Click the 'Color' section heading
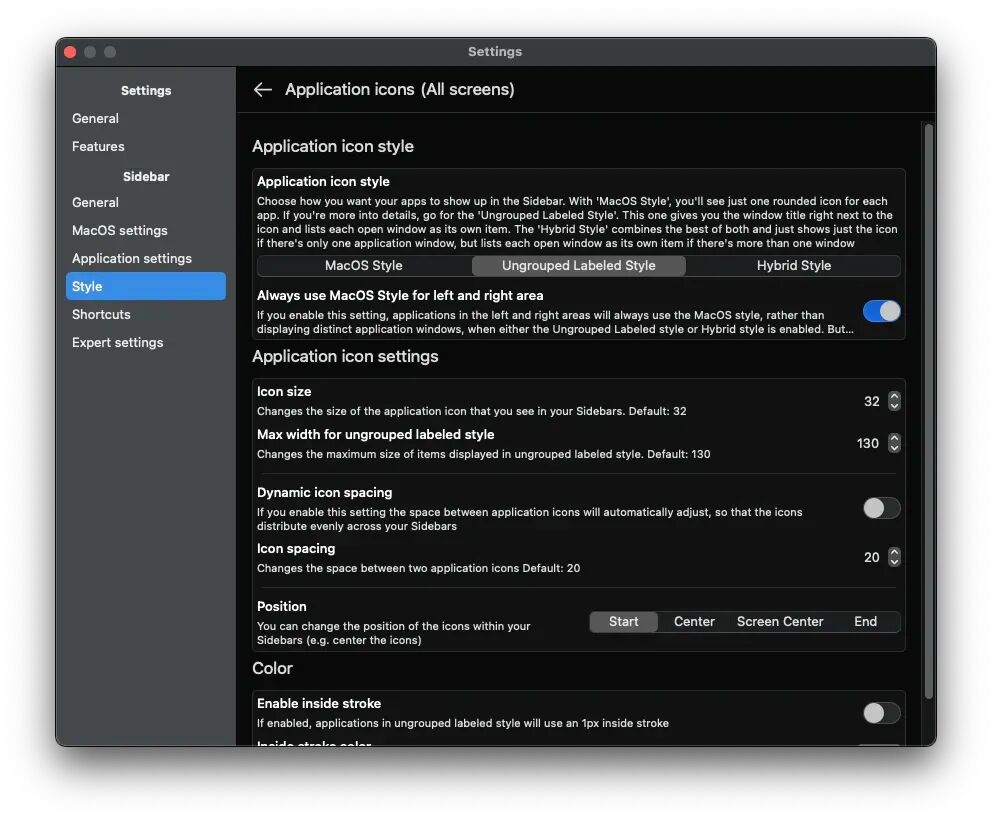The height and width of the screenshot is (820, 992). point(272,668)
